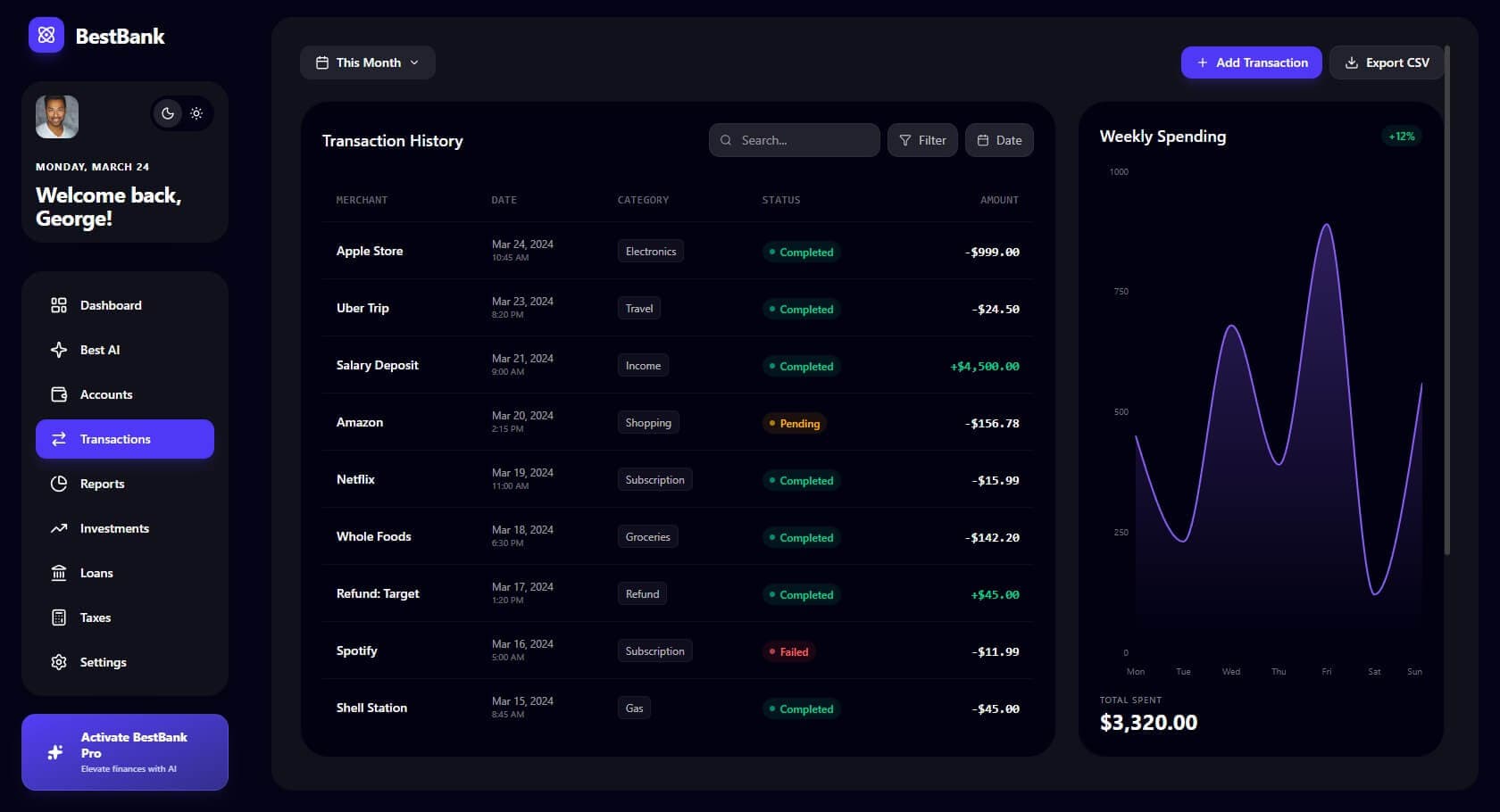Click the Investments trend arrow icon
Viewport: 1500px width, 812px height.
(x=59, y=528)
